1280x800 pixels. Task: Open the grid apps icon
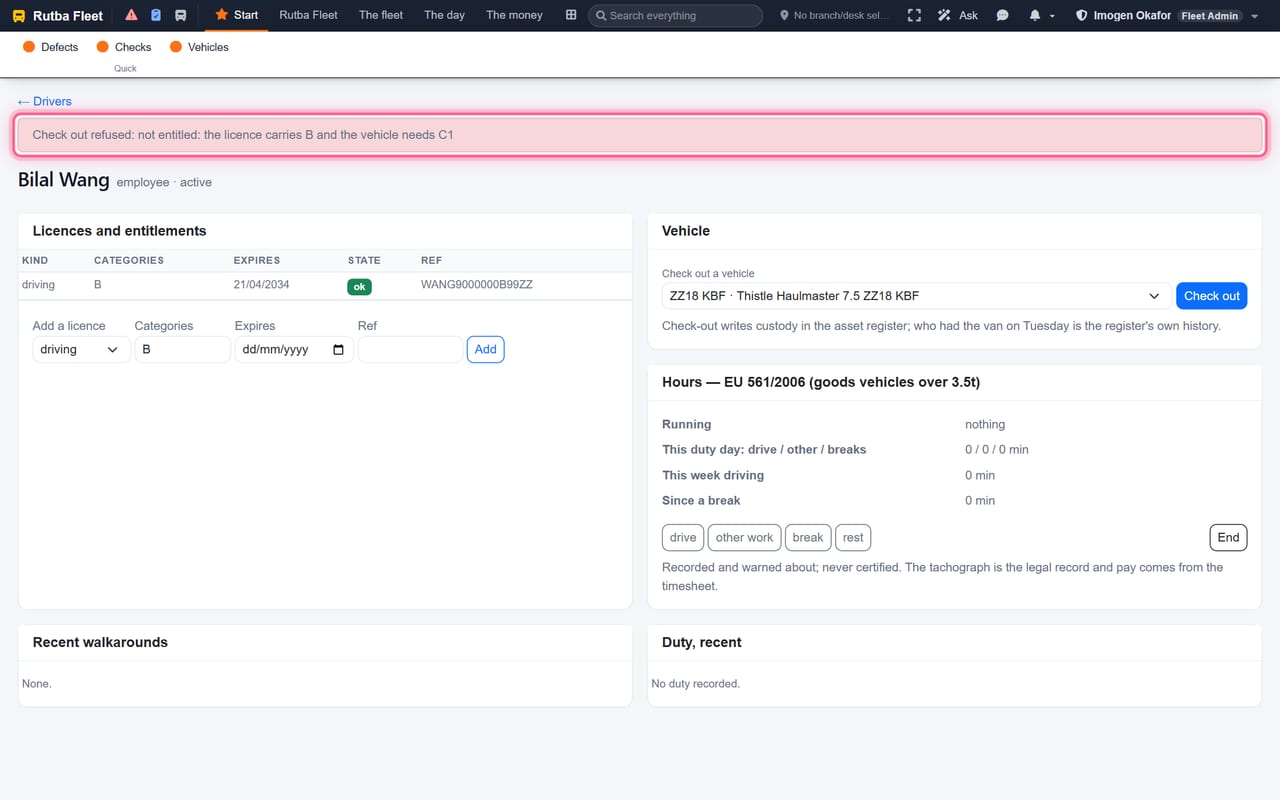[x=571, y=15]
